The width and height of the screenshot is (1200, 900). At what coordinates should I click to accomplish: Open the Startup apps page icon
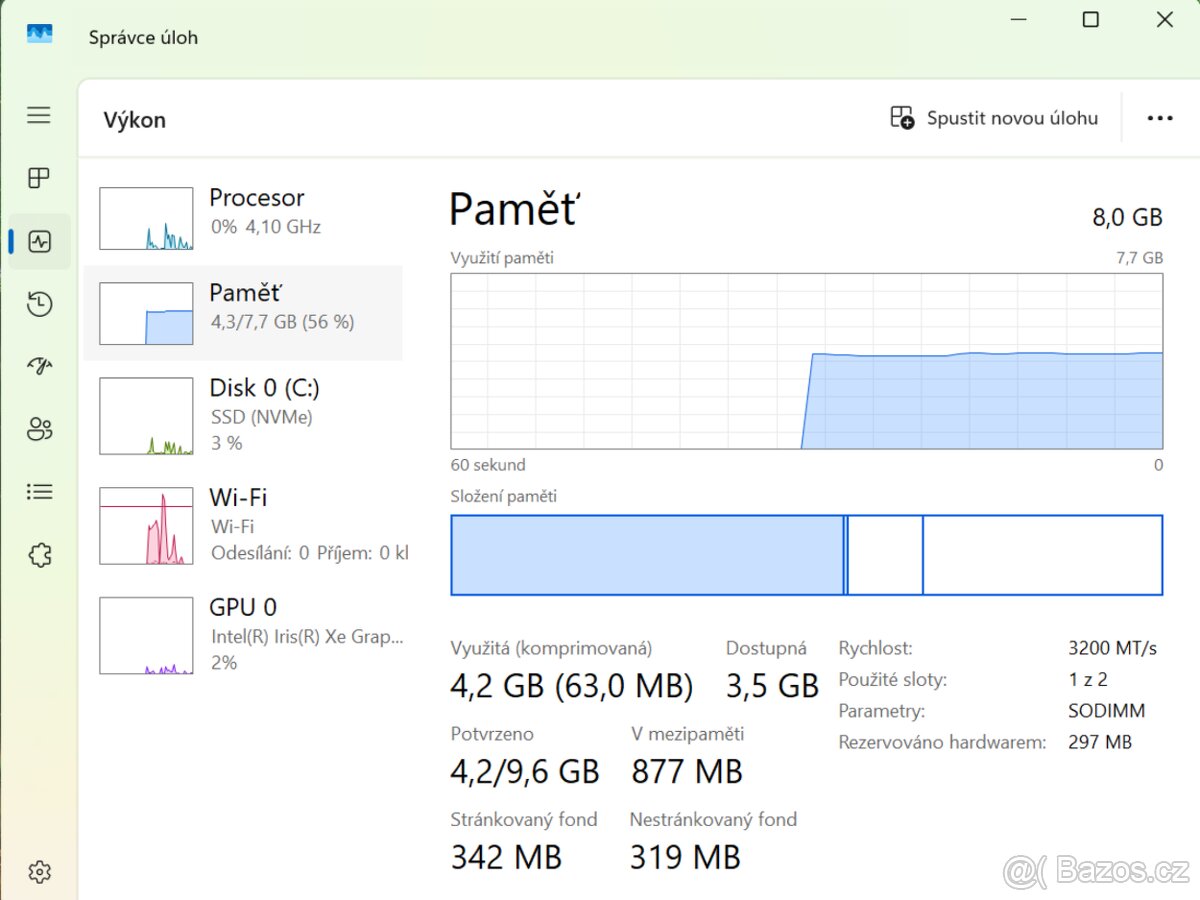(39, 367)
